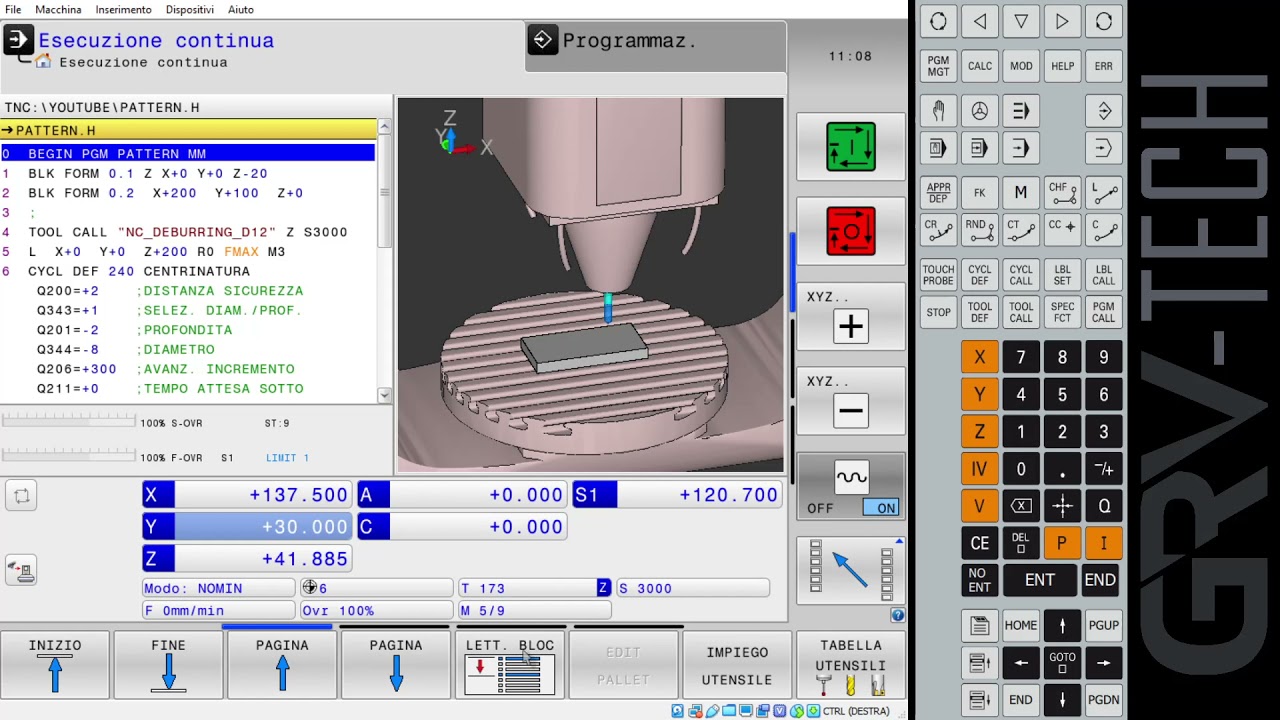
Task: Click scroll-up arrow of program listing
Action: [385, 127]
